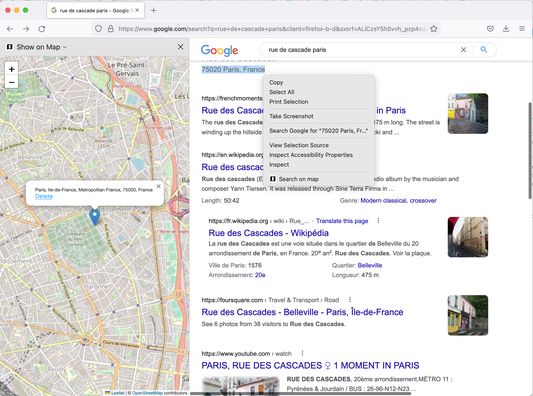Clear the Google search box text
533x396 pixels.
[x=463, y=50]
